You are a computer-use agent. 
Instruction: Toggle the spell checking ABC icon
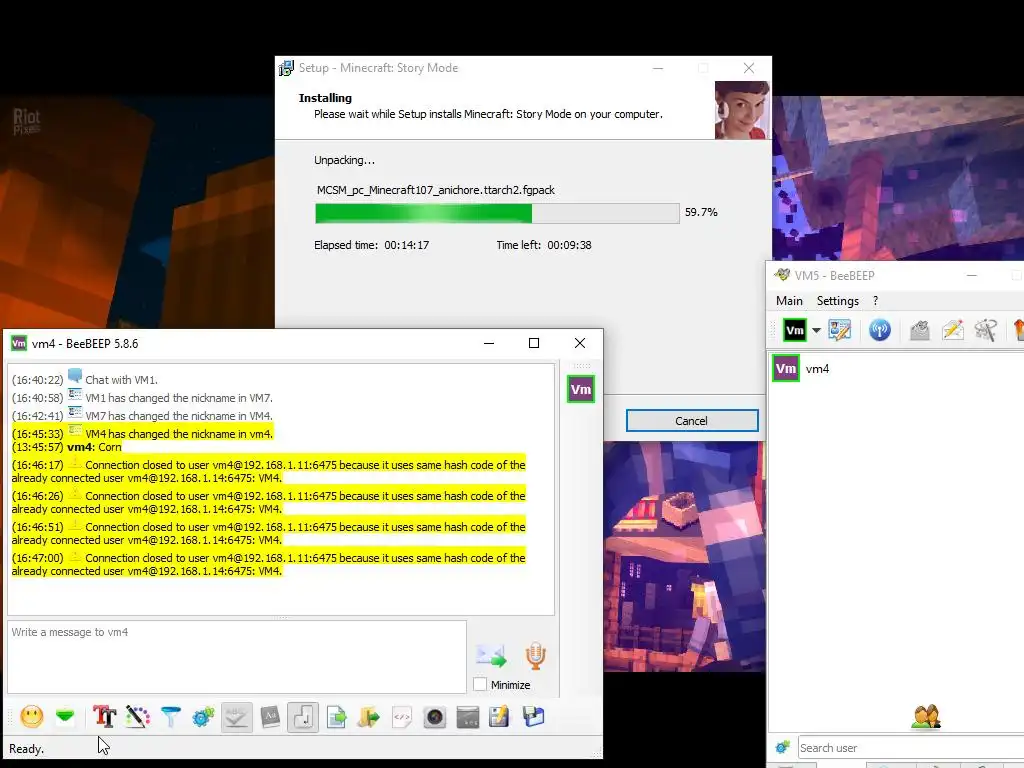click(236, 717)
